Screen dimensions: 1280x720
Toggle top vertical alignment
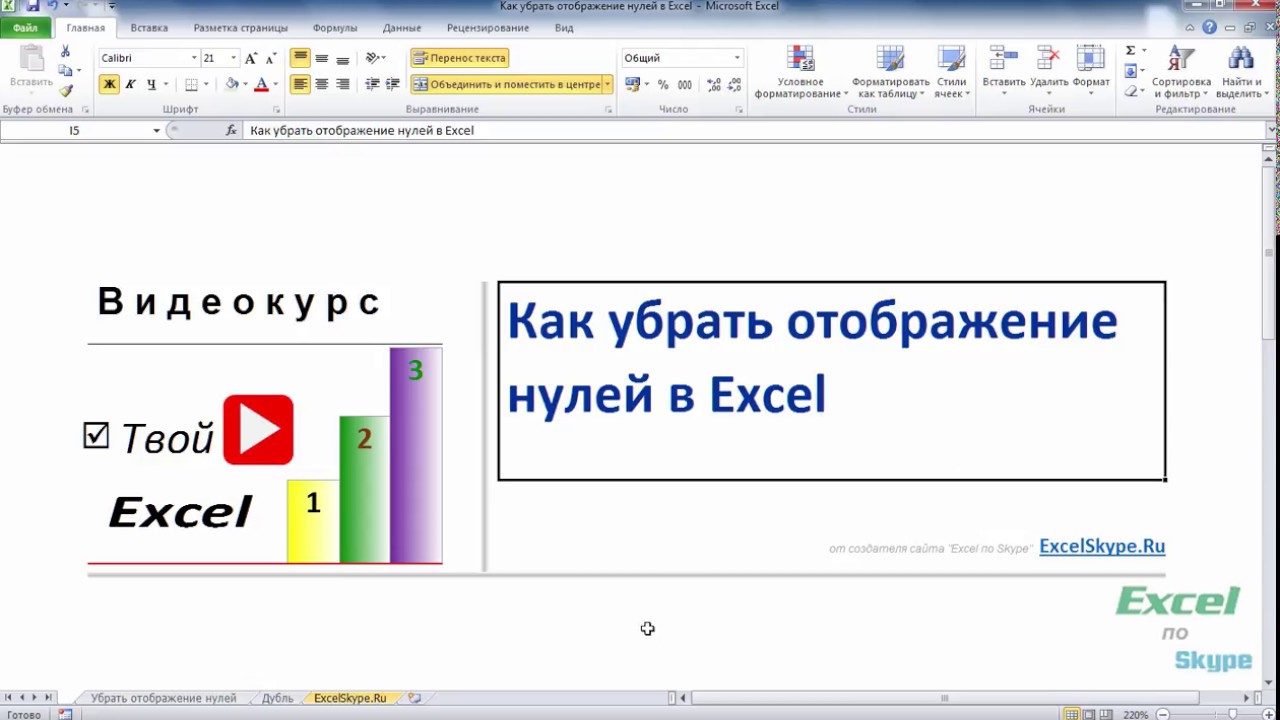[x=300, y=58]
